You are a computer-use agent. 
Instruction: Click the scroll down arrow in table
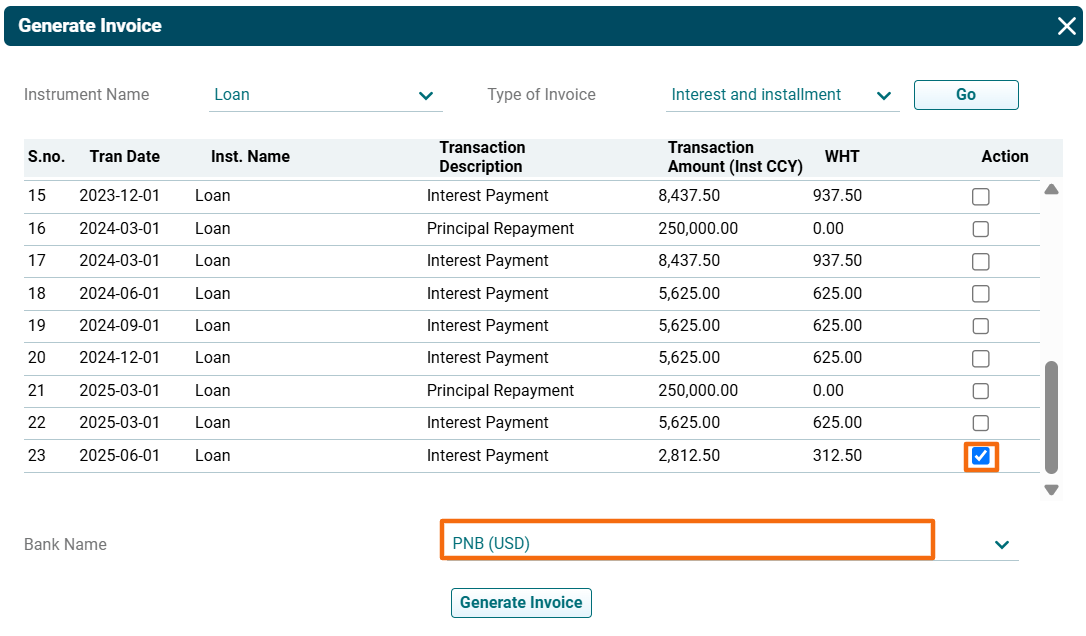(x=1051, y=490)
